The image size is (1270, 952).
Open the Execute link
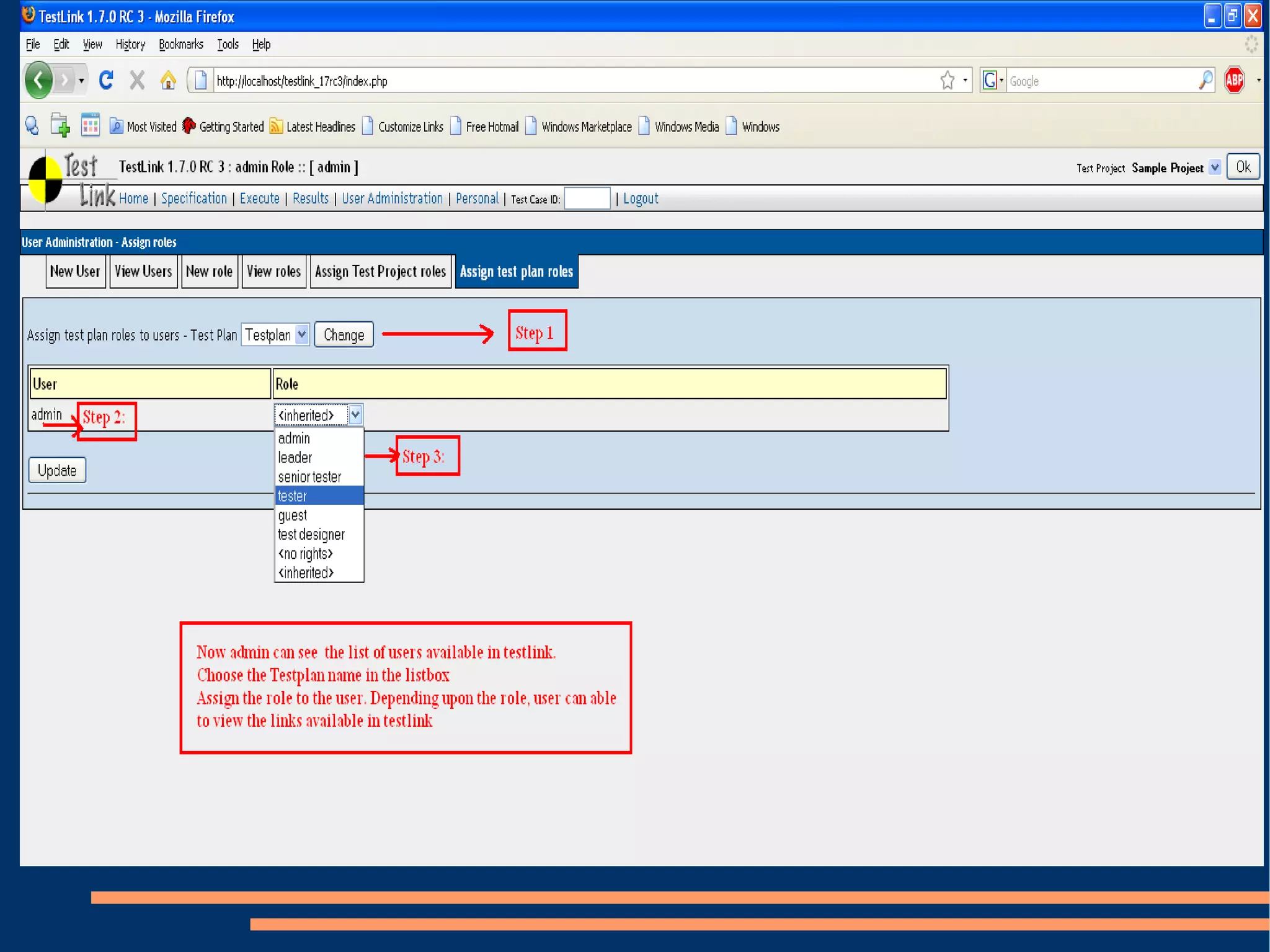[x=260, y=198]
